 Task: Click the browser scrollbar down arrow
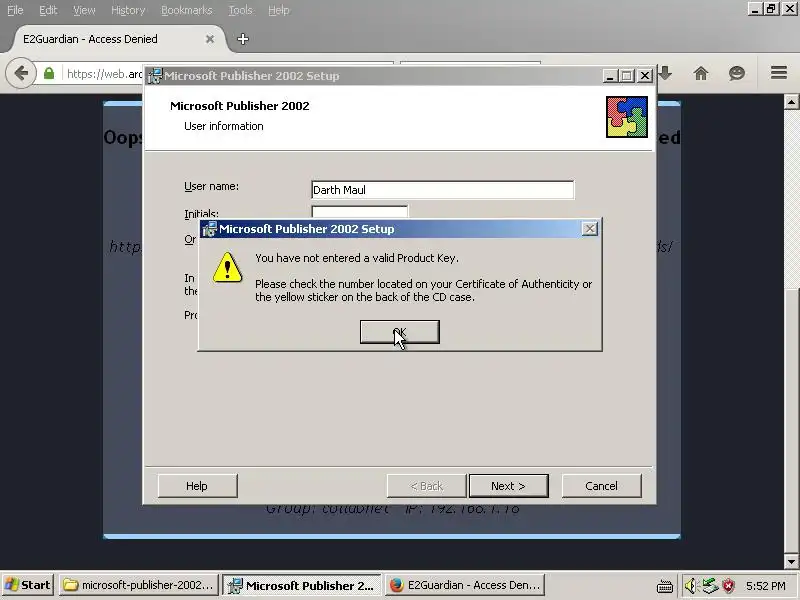(791, 562)
